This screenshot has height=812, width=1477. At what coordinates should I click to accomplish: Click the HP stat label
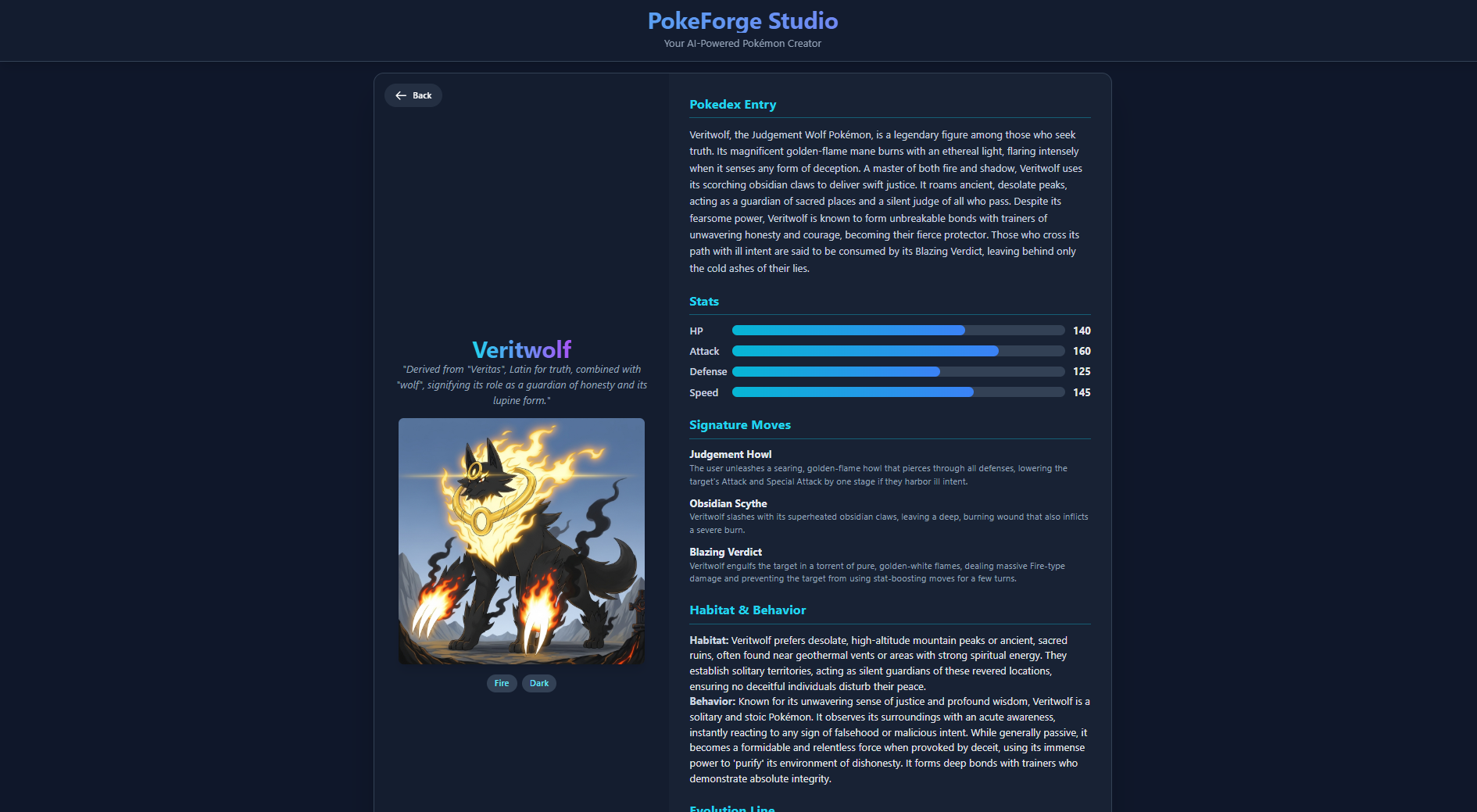(x=696, y=331)
